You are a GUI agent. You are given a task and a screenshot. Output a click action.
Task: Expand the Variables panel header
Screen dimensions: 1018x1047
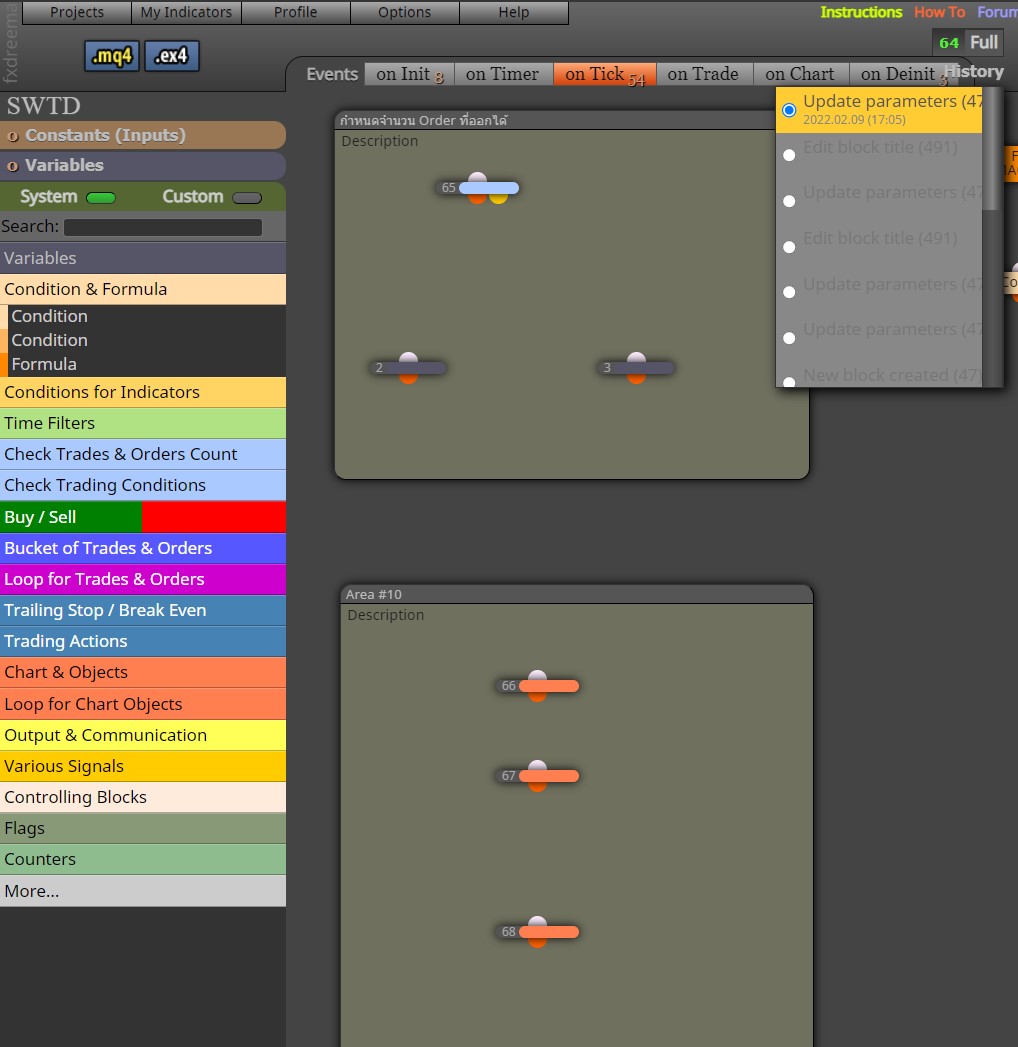coord(143,166)
